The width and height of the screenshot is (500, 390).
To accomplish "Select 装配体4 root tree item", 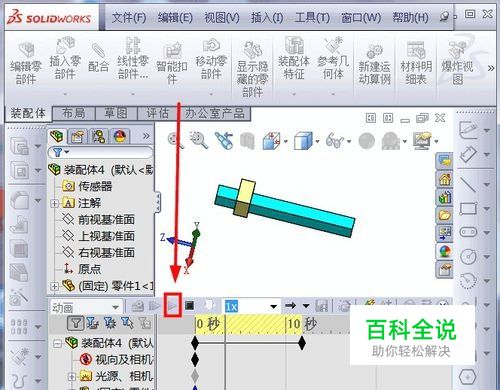I will pos(101,170).
